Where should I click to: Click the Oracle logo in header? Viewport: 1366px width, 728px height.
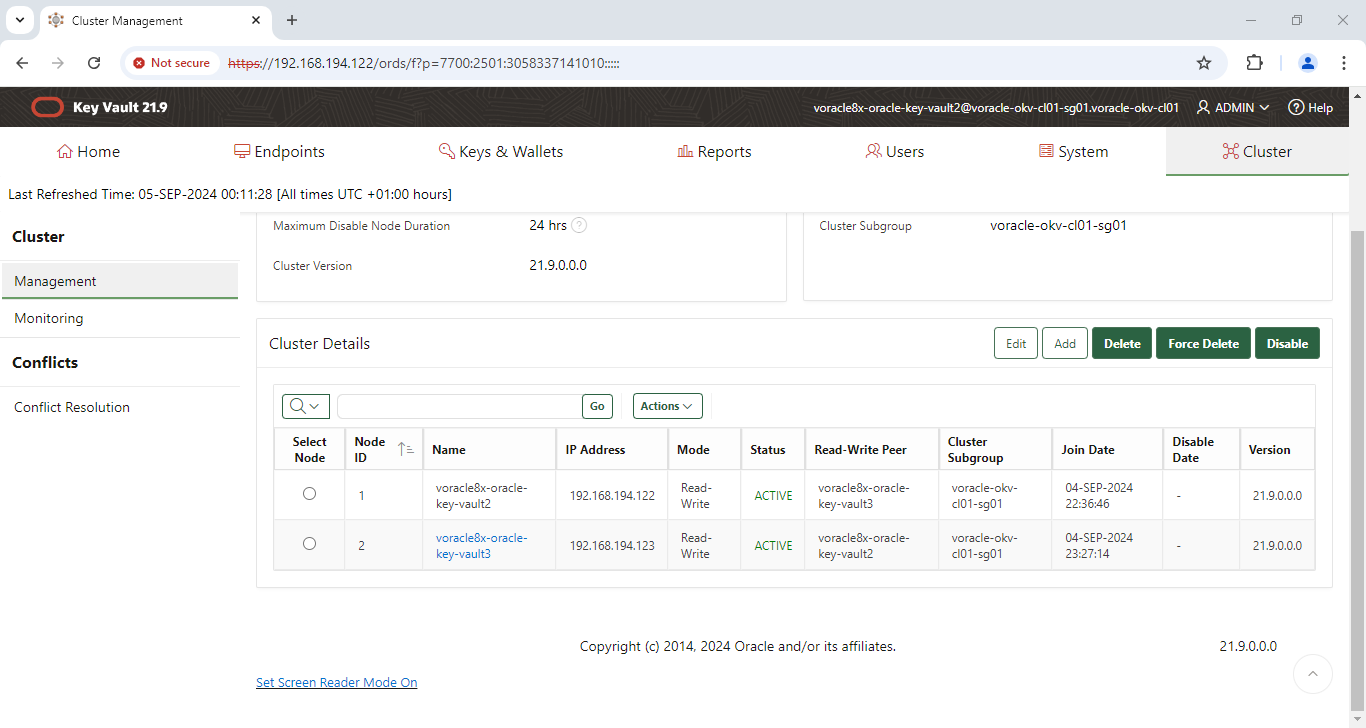point(47,107)
